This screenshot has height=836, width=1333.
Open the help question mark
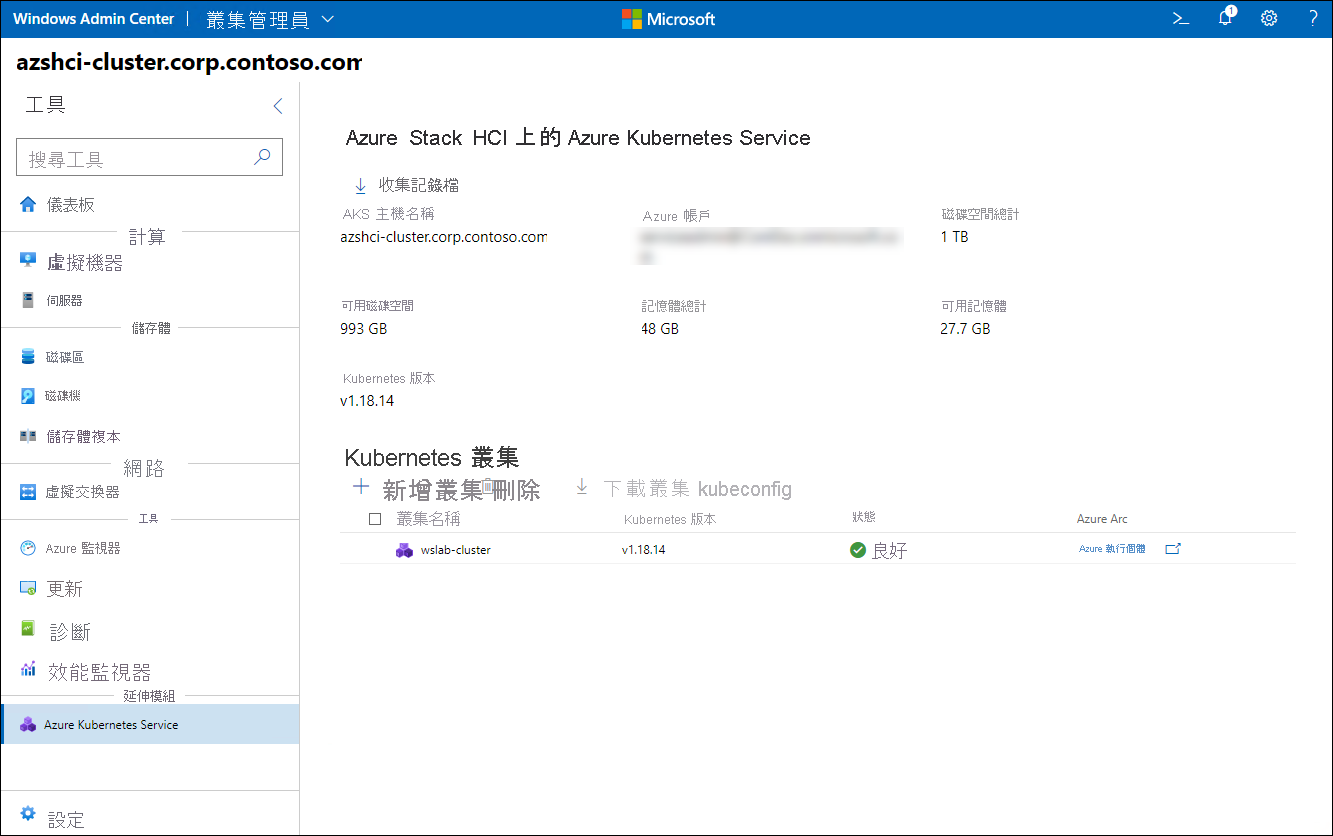[1313, 18]
